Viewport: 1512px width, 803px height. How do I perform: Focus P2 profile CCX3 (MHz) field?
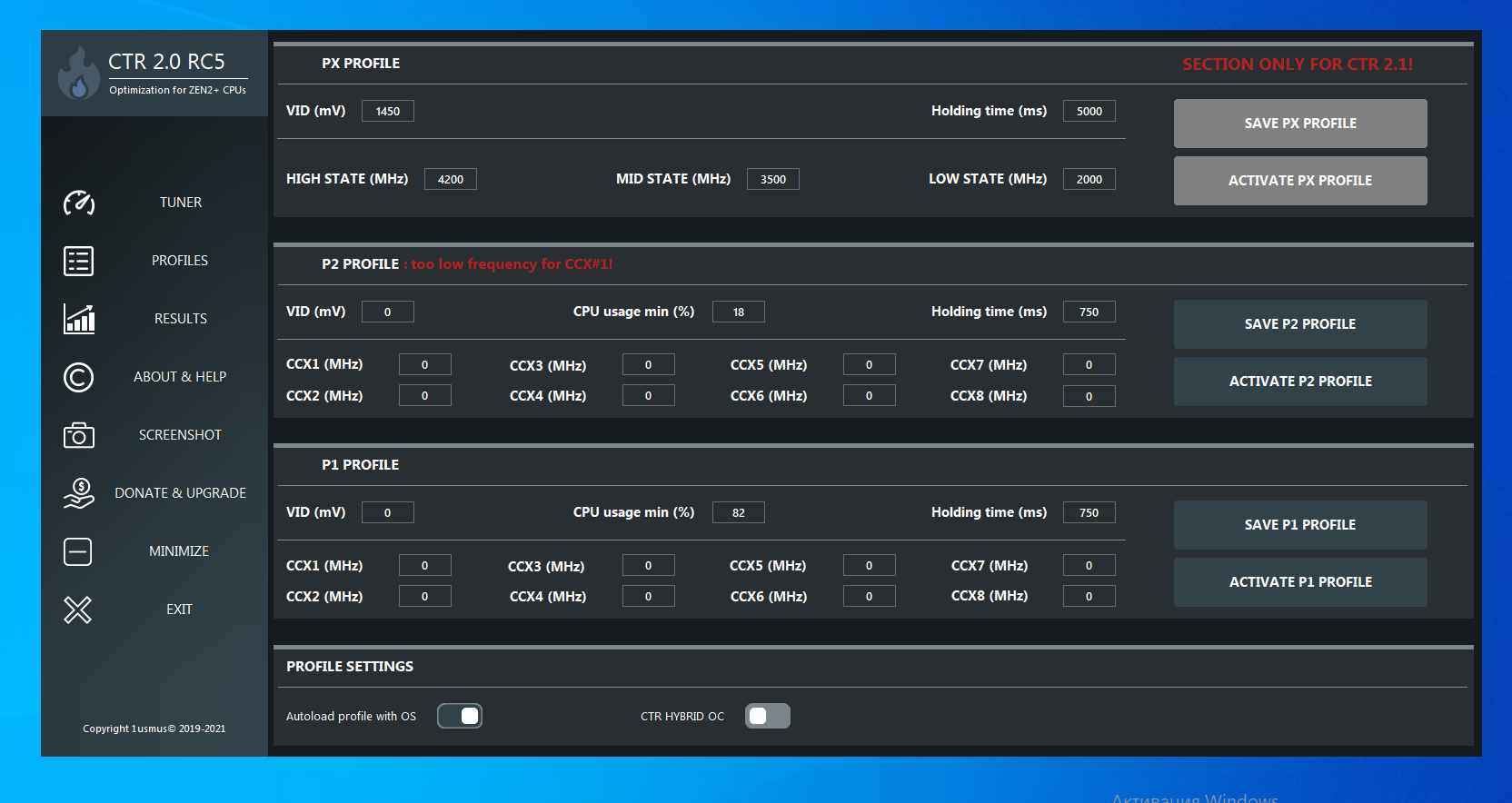(x=649, y=364)
